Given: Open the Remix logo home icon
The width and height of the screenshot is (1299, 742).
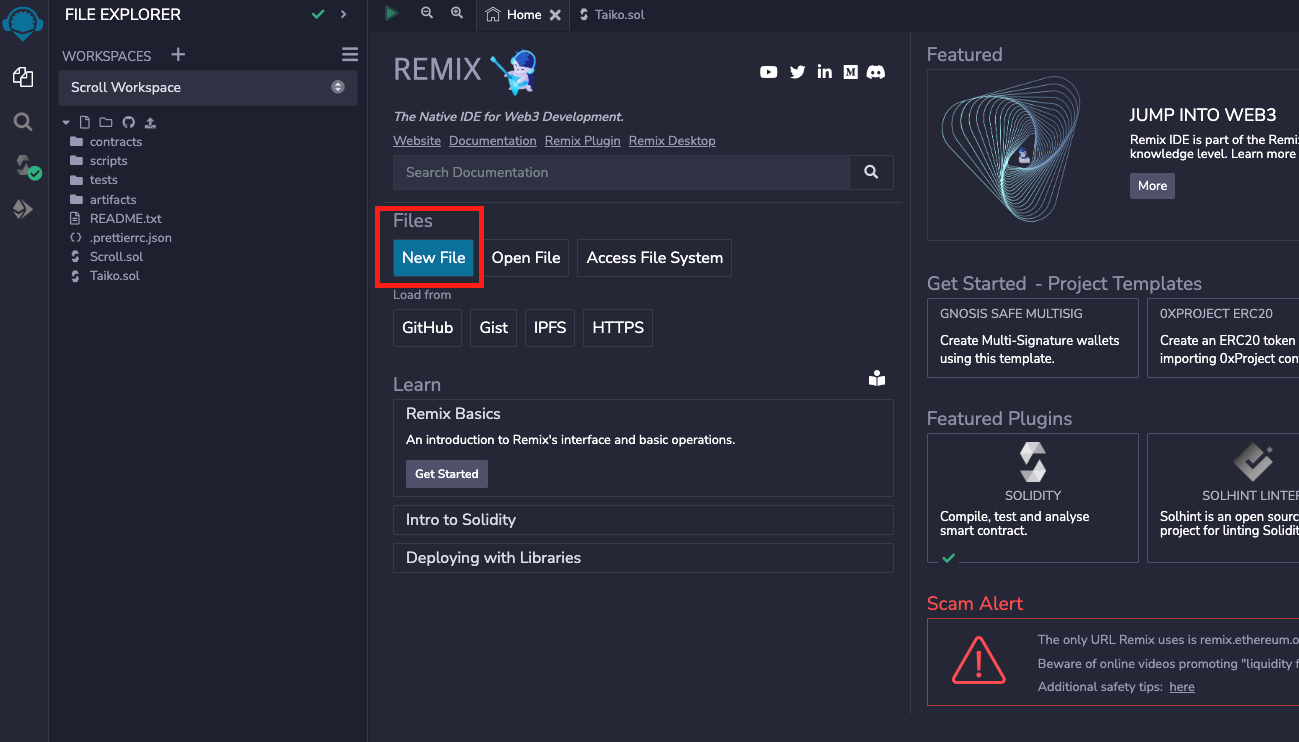Looking at the screenshot, I should 23,22.
